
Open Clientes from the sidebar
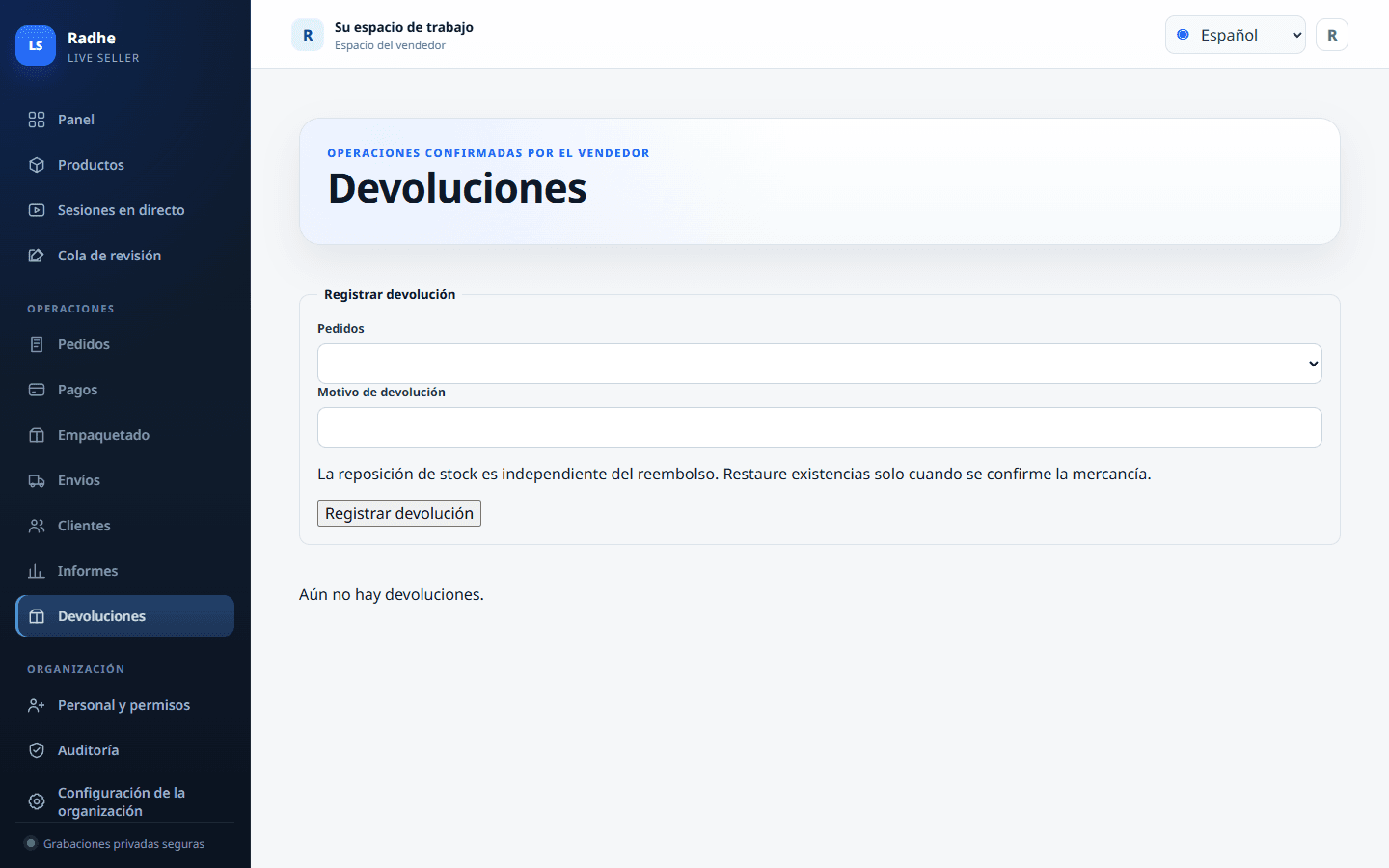tap(125, 526)
